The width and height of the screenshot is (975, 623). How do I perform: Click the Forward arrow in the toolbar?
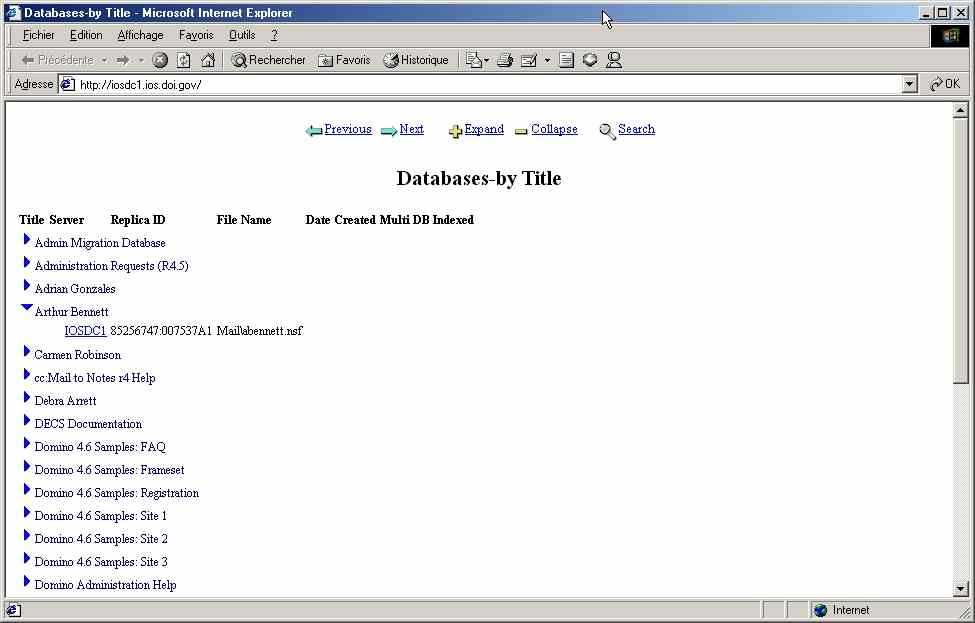point(123,60)
